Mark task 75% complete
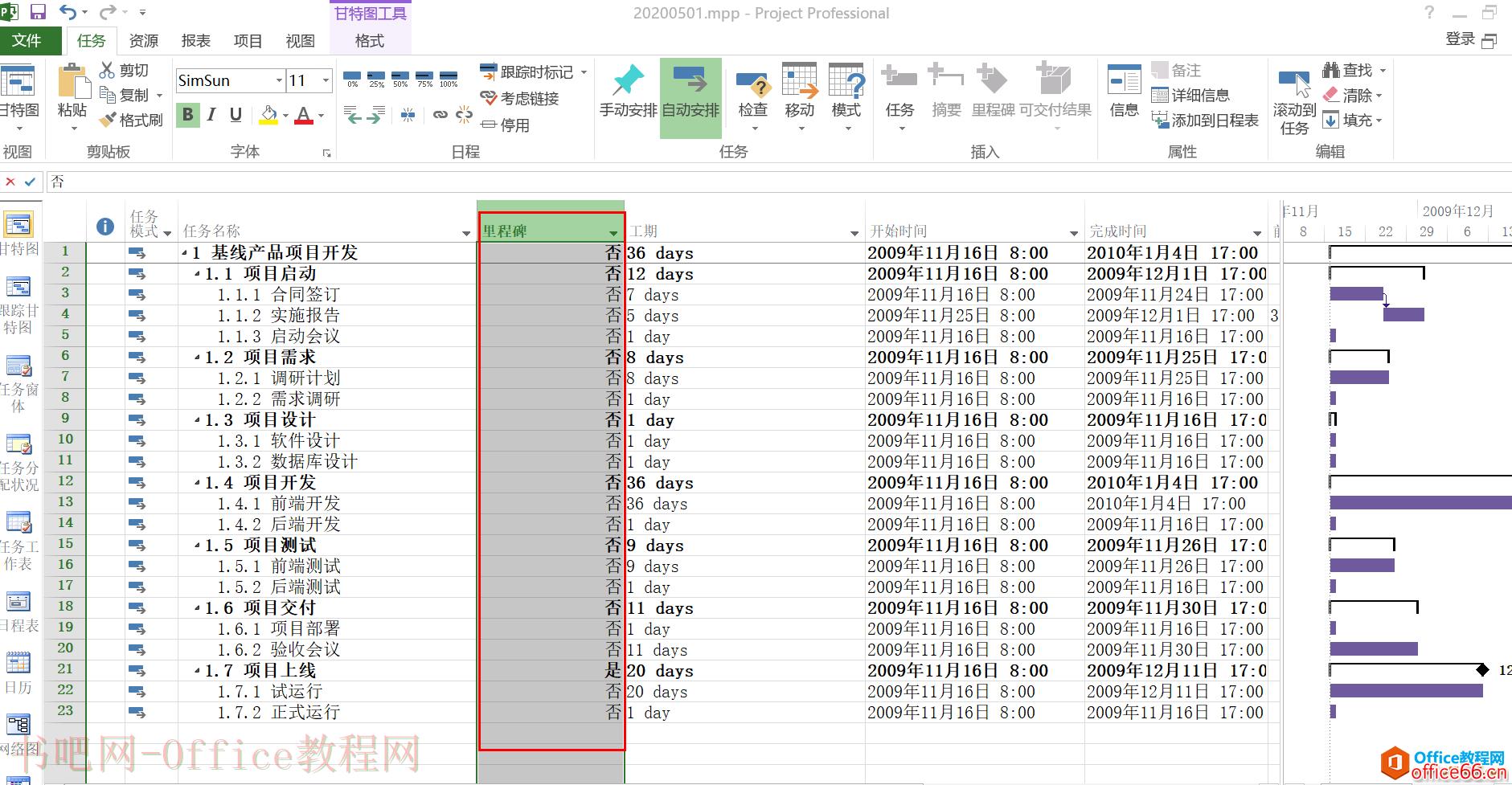Screen dimensions: 1512x785 tap(424, 78)
